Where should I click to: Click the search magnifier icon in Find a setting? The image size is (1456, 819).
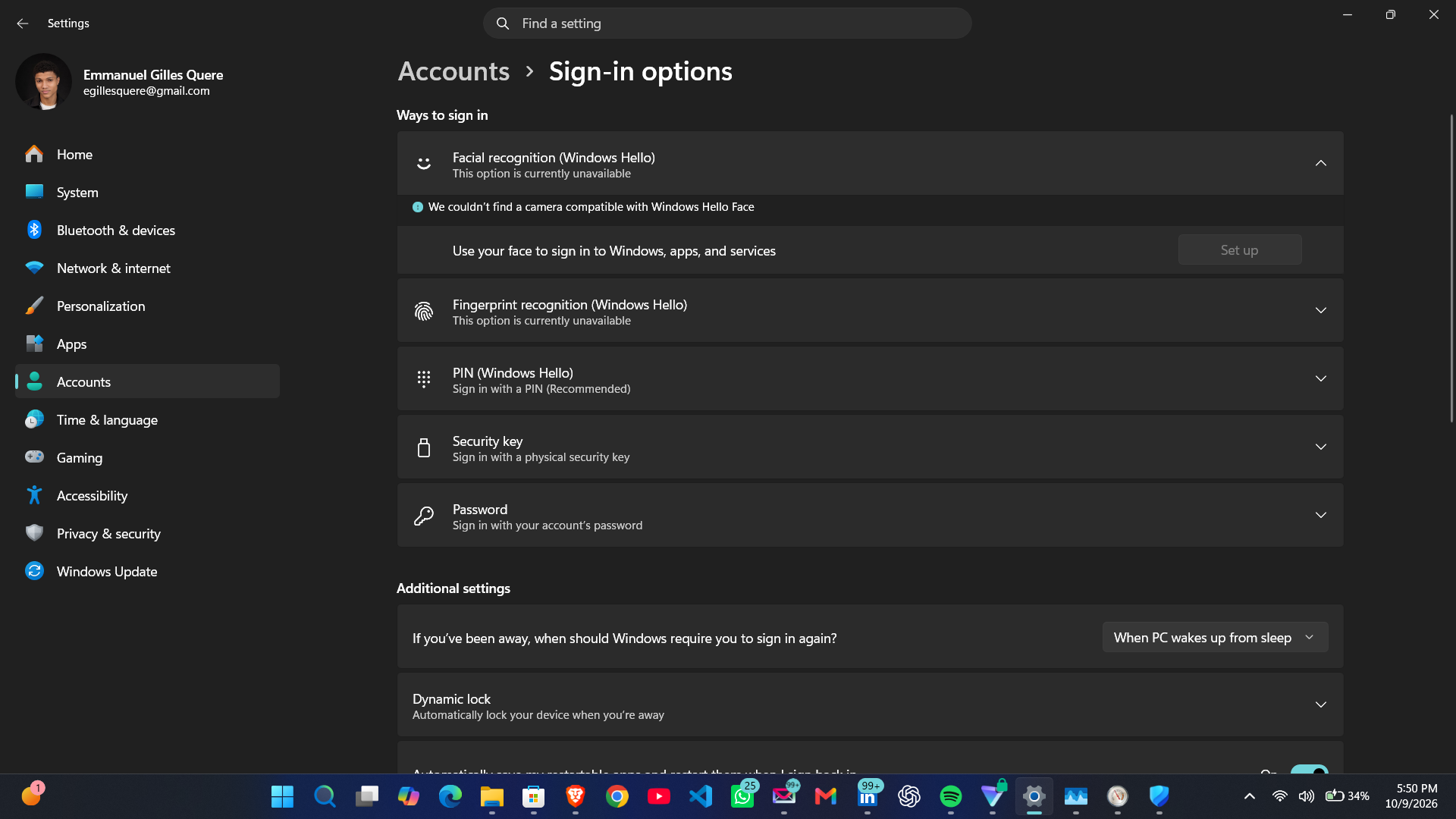tap(503, 24)
